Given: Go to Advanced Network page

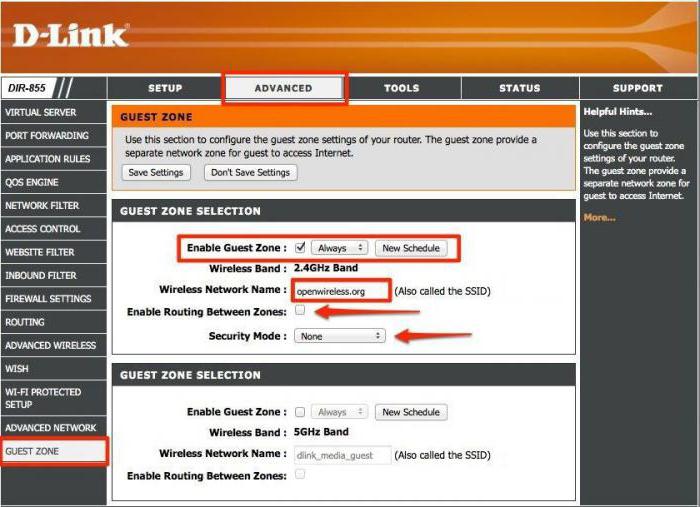Looking at the screenshot, I should [x=53, y=428].
